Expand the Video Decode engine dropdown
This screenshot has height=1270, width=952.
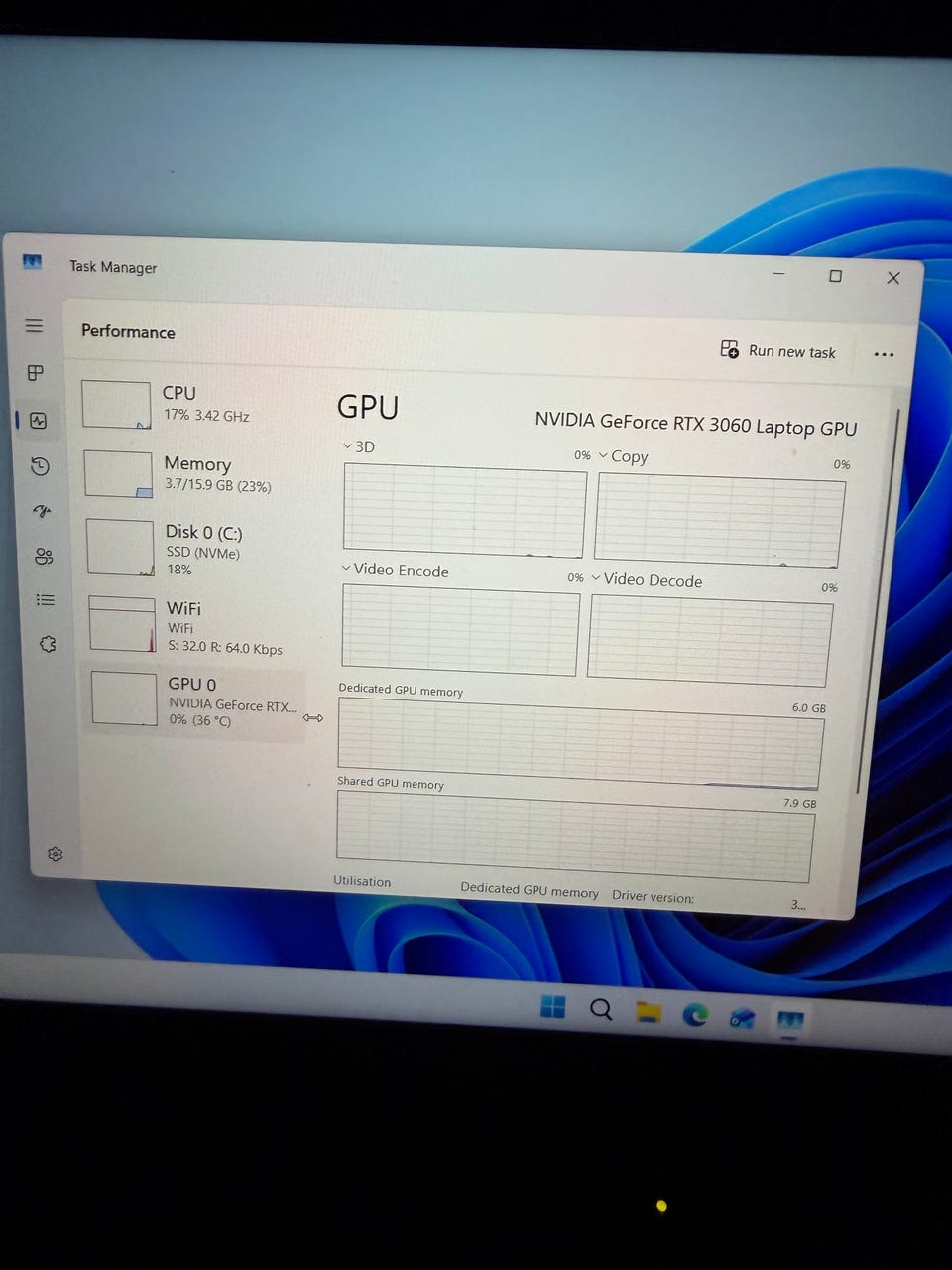596,577
